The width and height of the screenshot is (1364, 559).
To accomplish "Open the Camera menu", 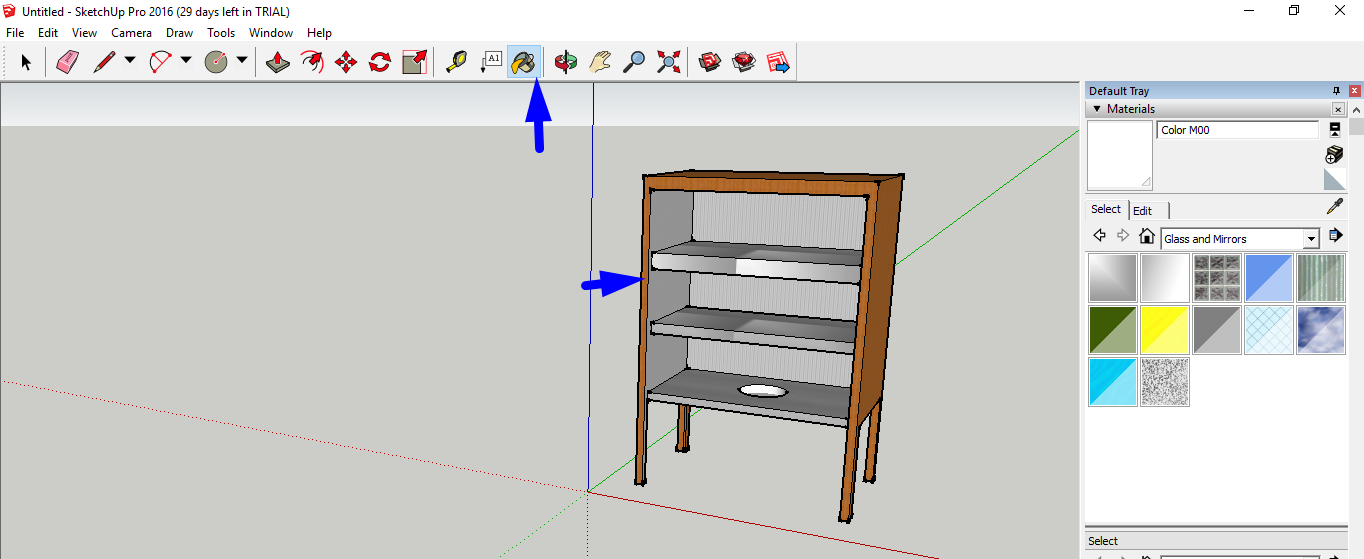I will pyautogui.click(x=131, y=33).
